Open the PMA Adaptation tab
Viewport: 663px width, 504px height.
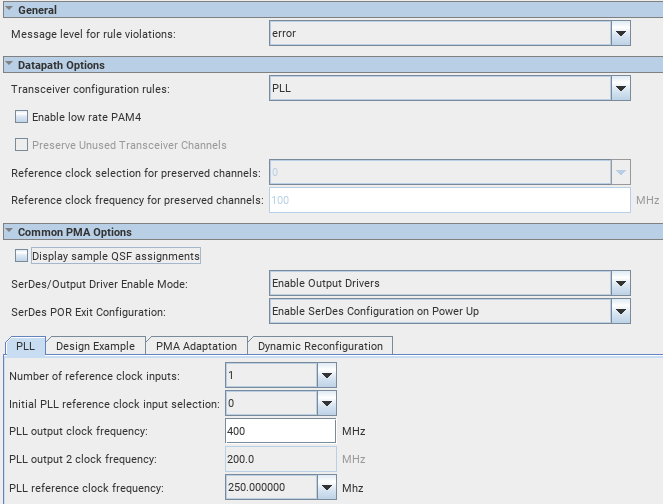pyautogui.click(x=196, y=346)
